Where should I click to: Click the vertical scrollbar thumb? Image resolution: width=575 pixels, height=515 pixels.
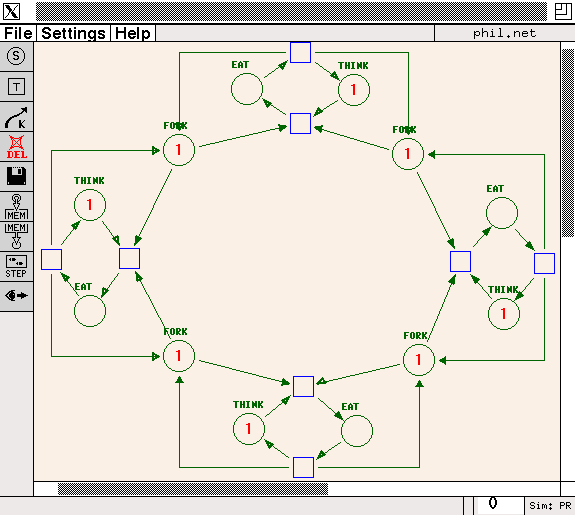click(568, 143)
